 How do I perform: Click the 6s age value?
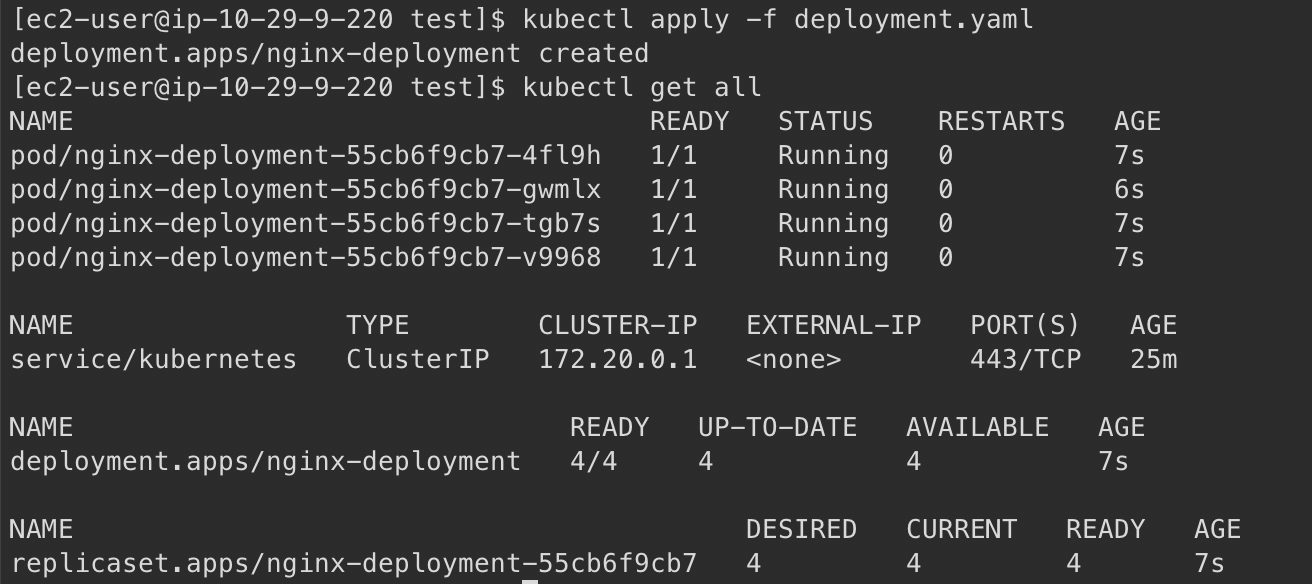click(x=1129, y=189)
